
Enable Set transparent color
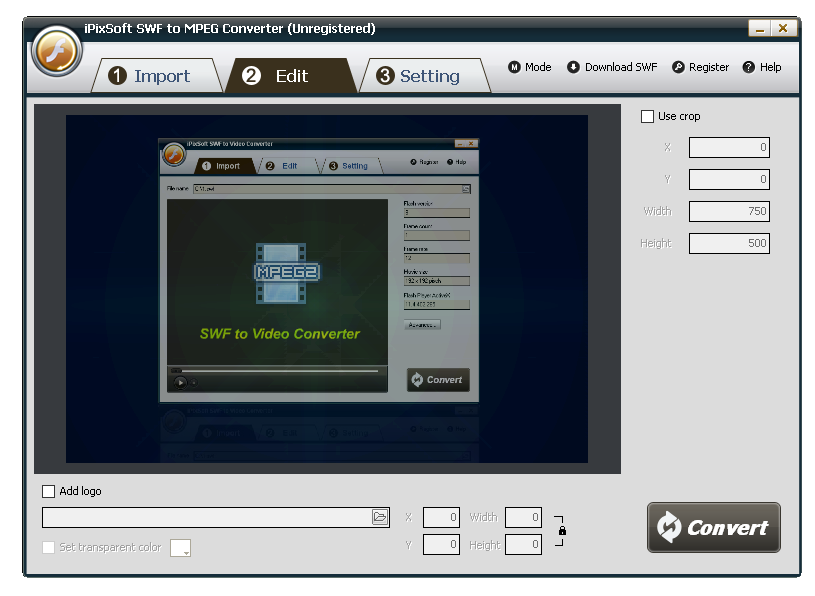coord(48,547)
